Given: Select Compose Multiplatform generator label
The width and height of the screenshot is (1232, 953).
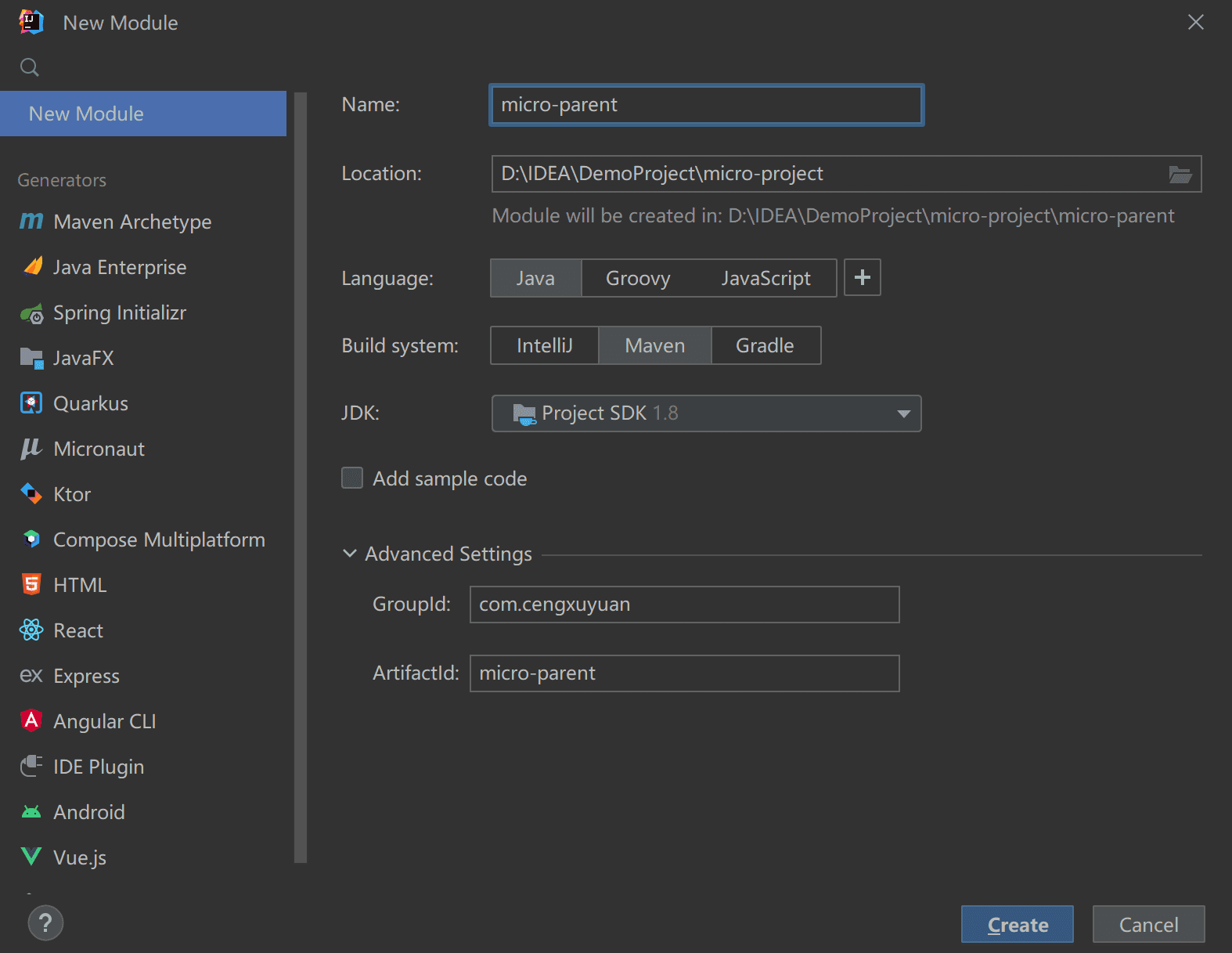Looking at the screenshot, I should click(159, 540).
